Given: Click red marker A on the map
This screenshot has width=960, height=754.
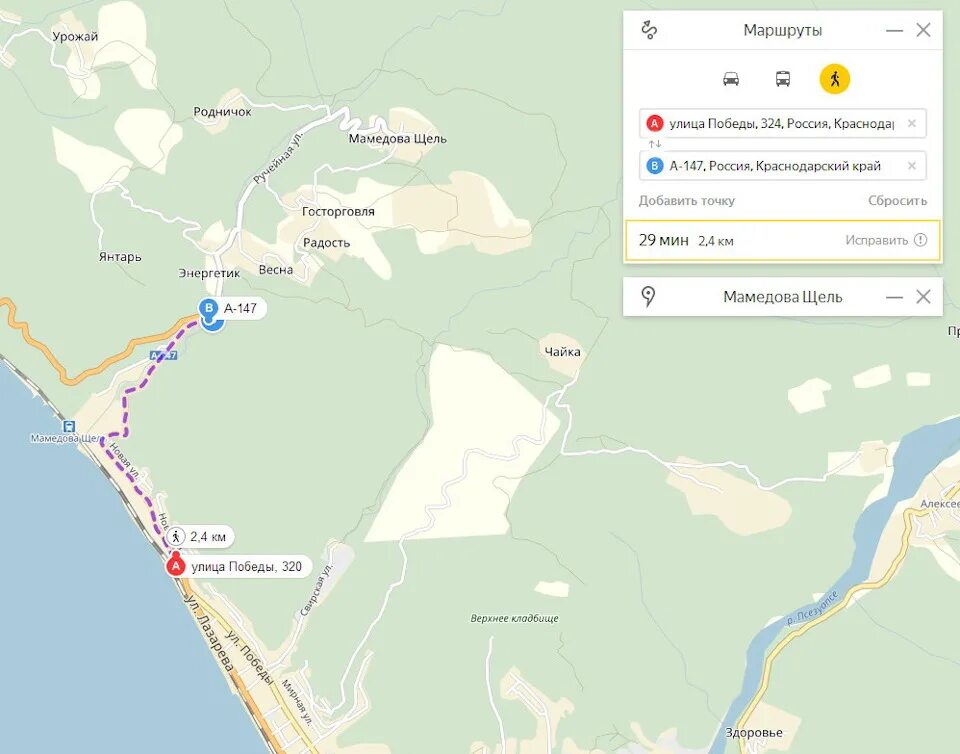Looking at the screenshot, I should pyautogui.click(x=176, y=565).
